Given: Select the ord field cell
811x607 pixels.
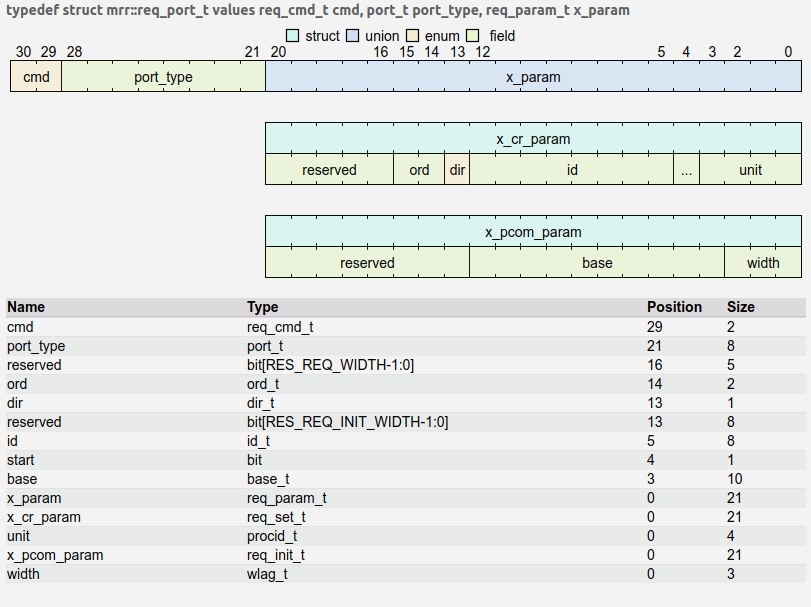Looking at the screenshot, I should pyautogui.click(x=419, y=170).
